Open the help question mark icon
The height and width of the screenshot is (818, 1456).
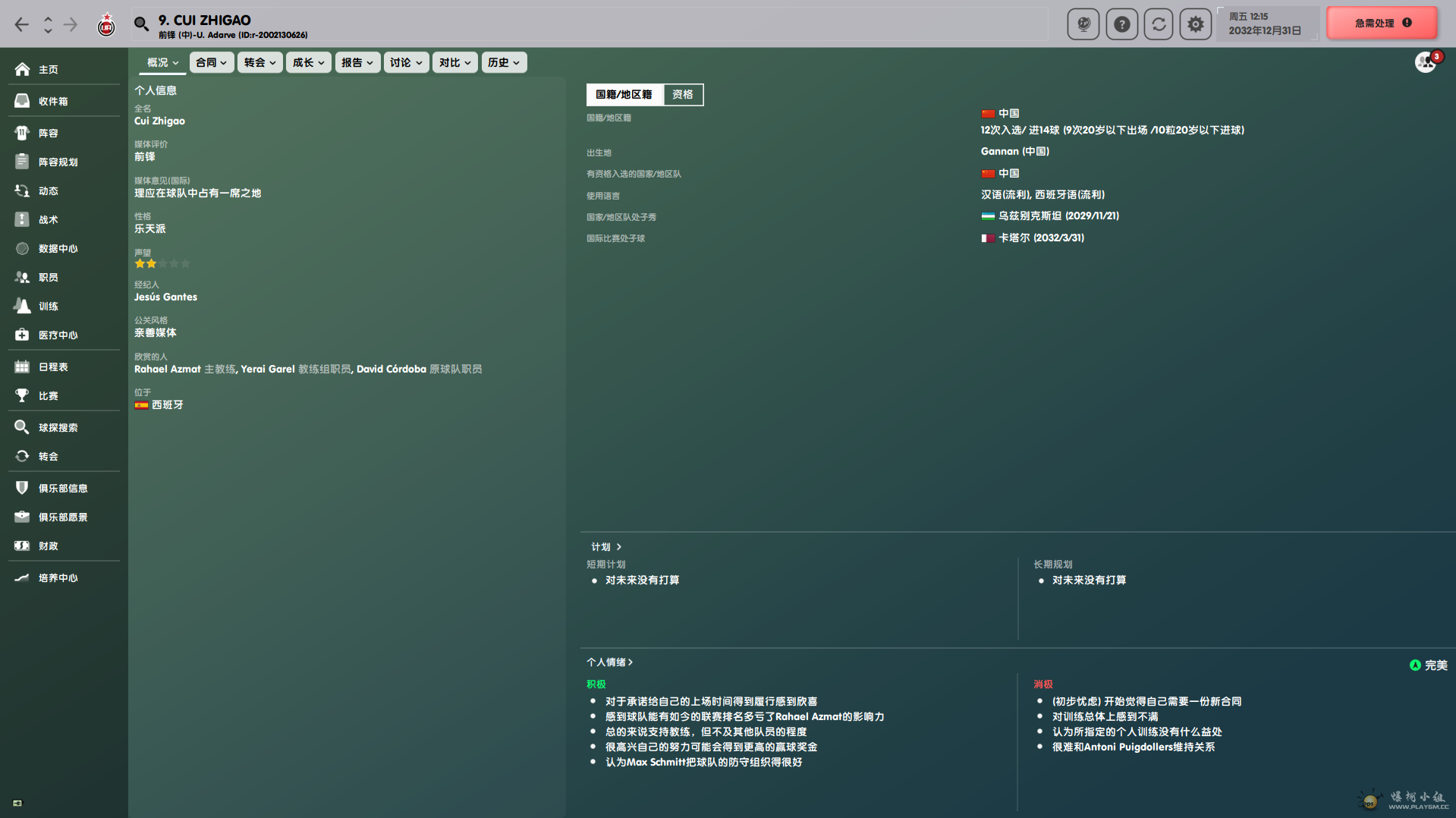click(1121, 24)
